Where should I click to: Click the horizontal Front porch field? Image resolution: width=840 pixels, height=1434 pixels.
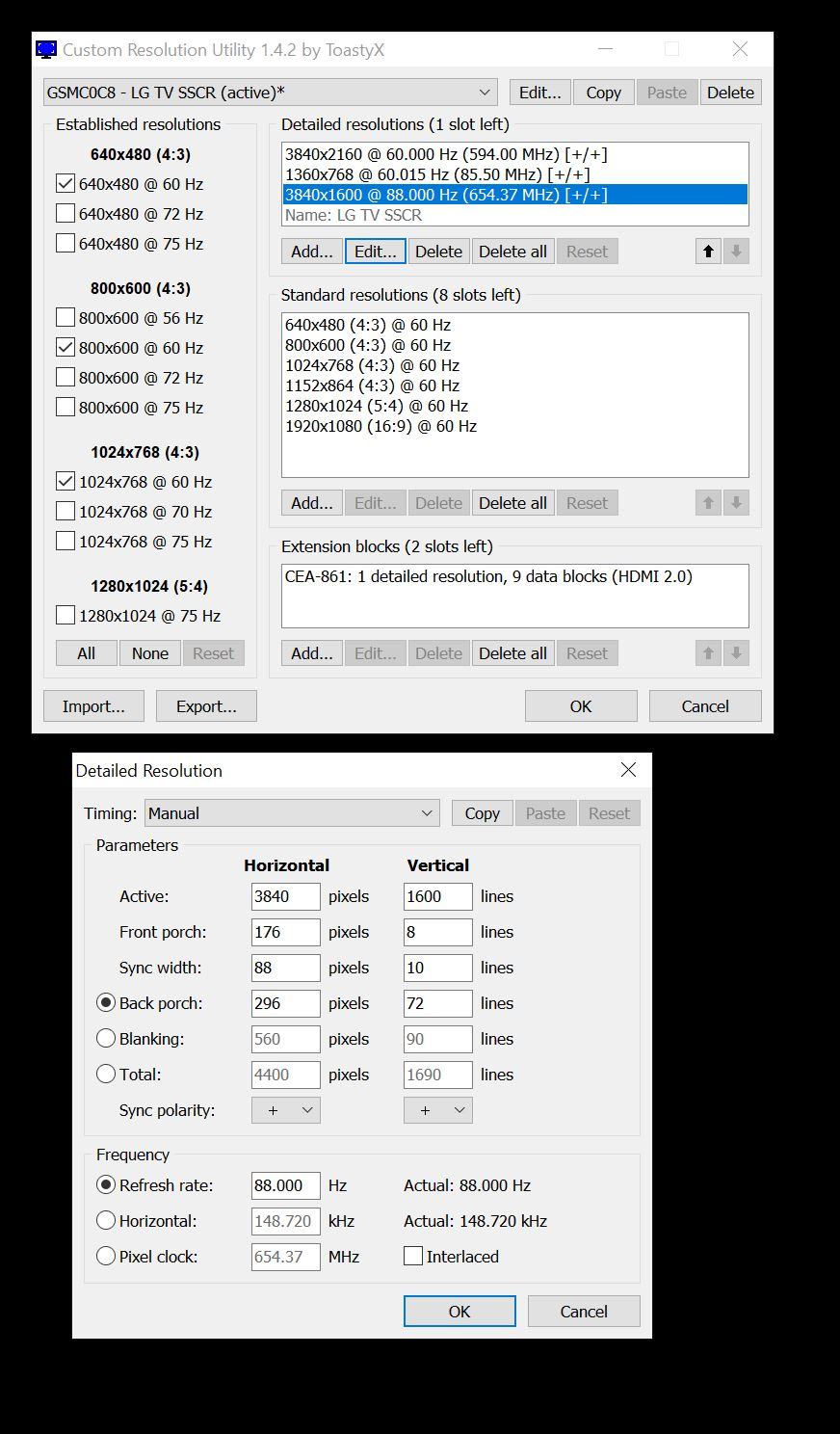click(286, 932)
